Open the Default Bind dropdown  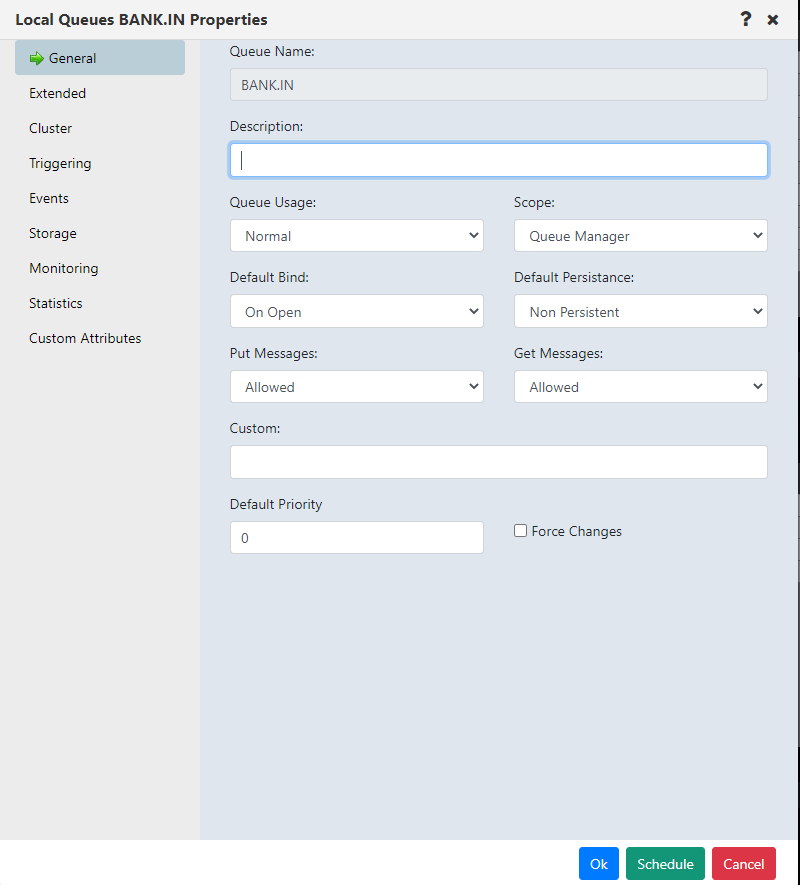click(x=357, y=311)
